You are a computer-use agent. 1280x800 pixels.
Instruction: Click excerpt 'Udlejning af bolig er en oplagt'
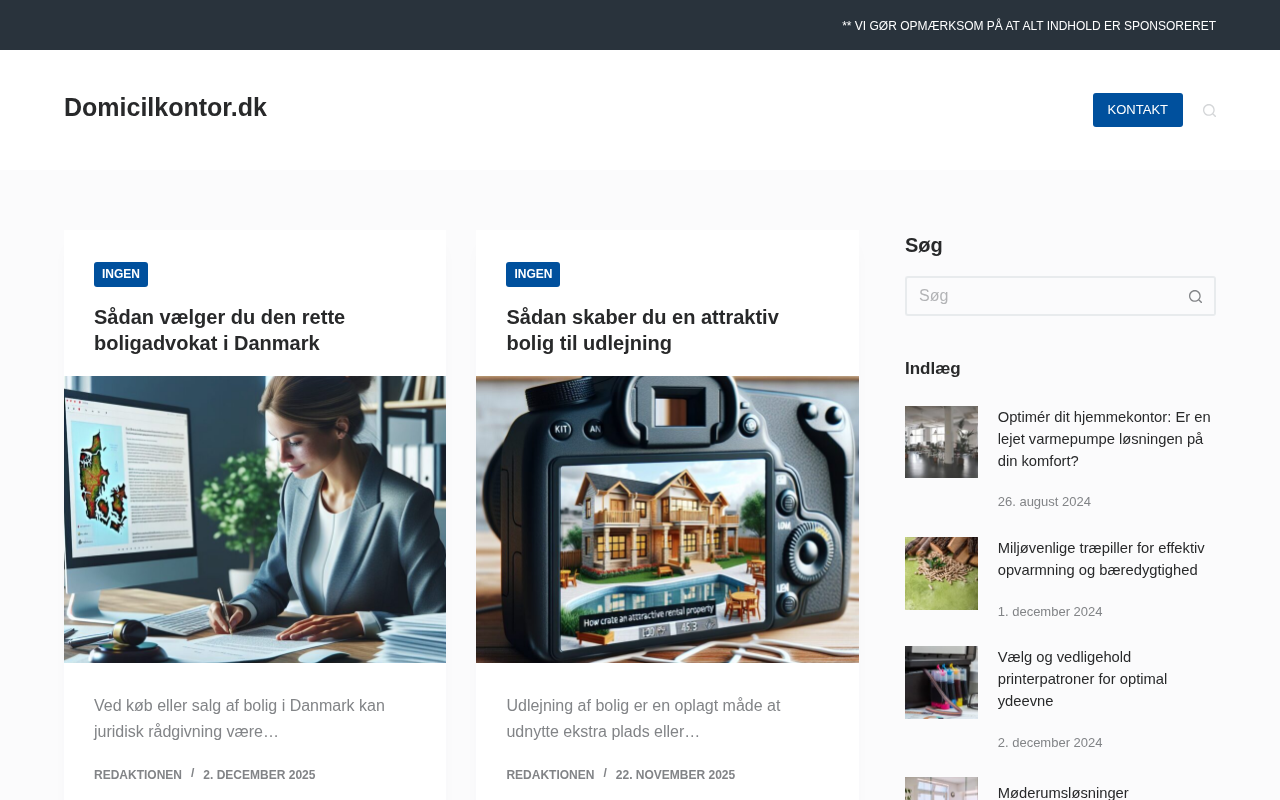[x=643, y=719]
